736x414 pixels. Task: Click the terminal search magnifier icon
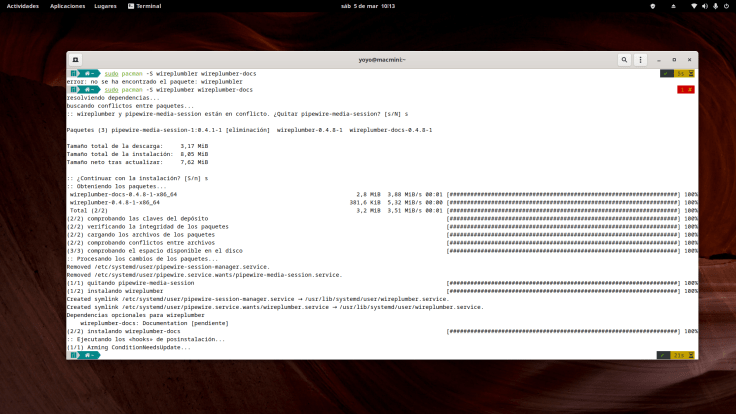click(x=625, y=60)
